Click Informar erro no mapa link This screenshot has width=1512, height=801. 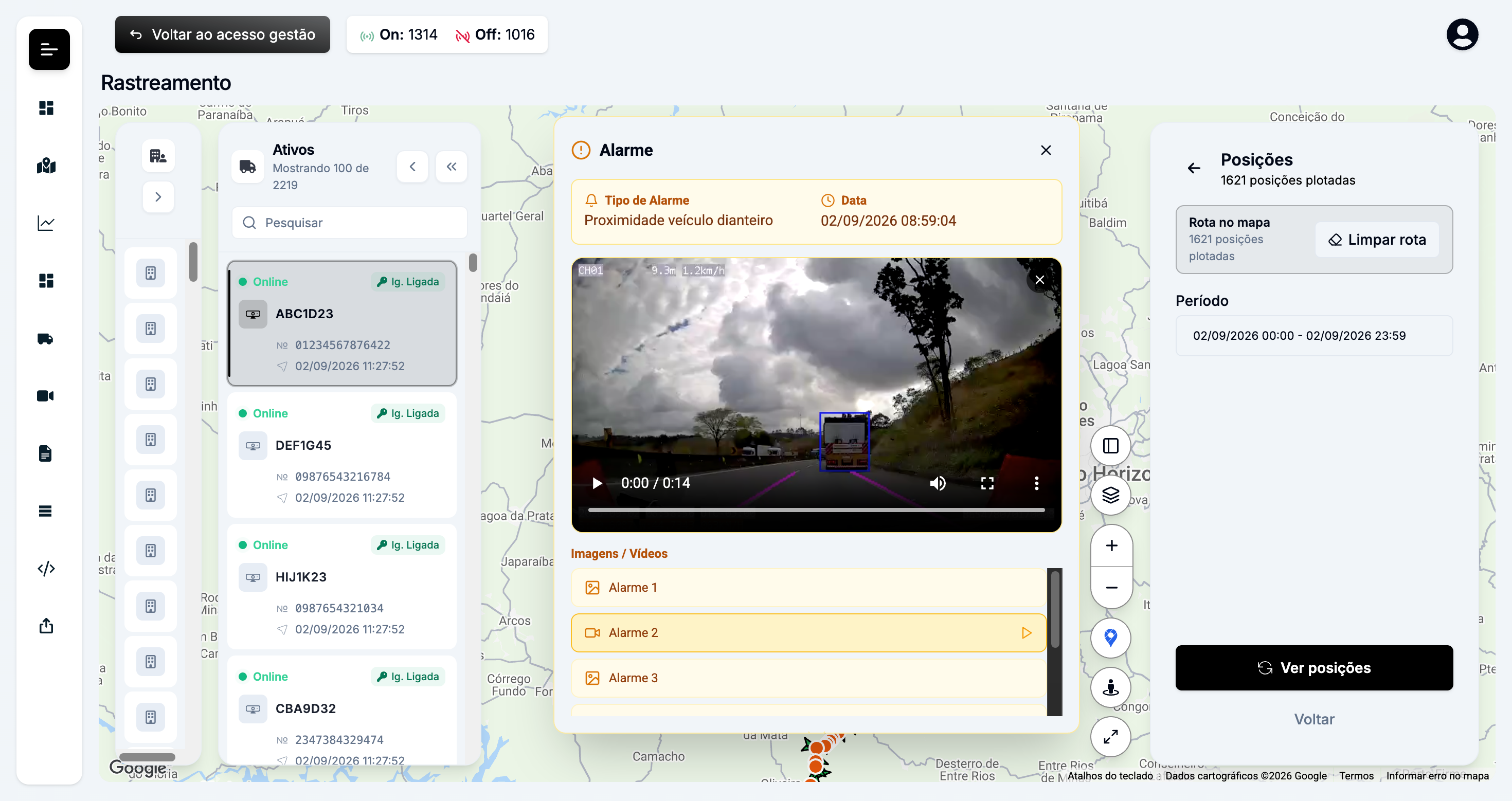click(x=1437, y=776)
